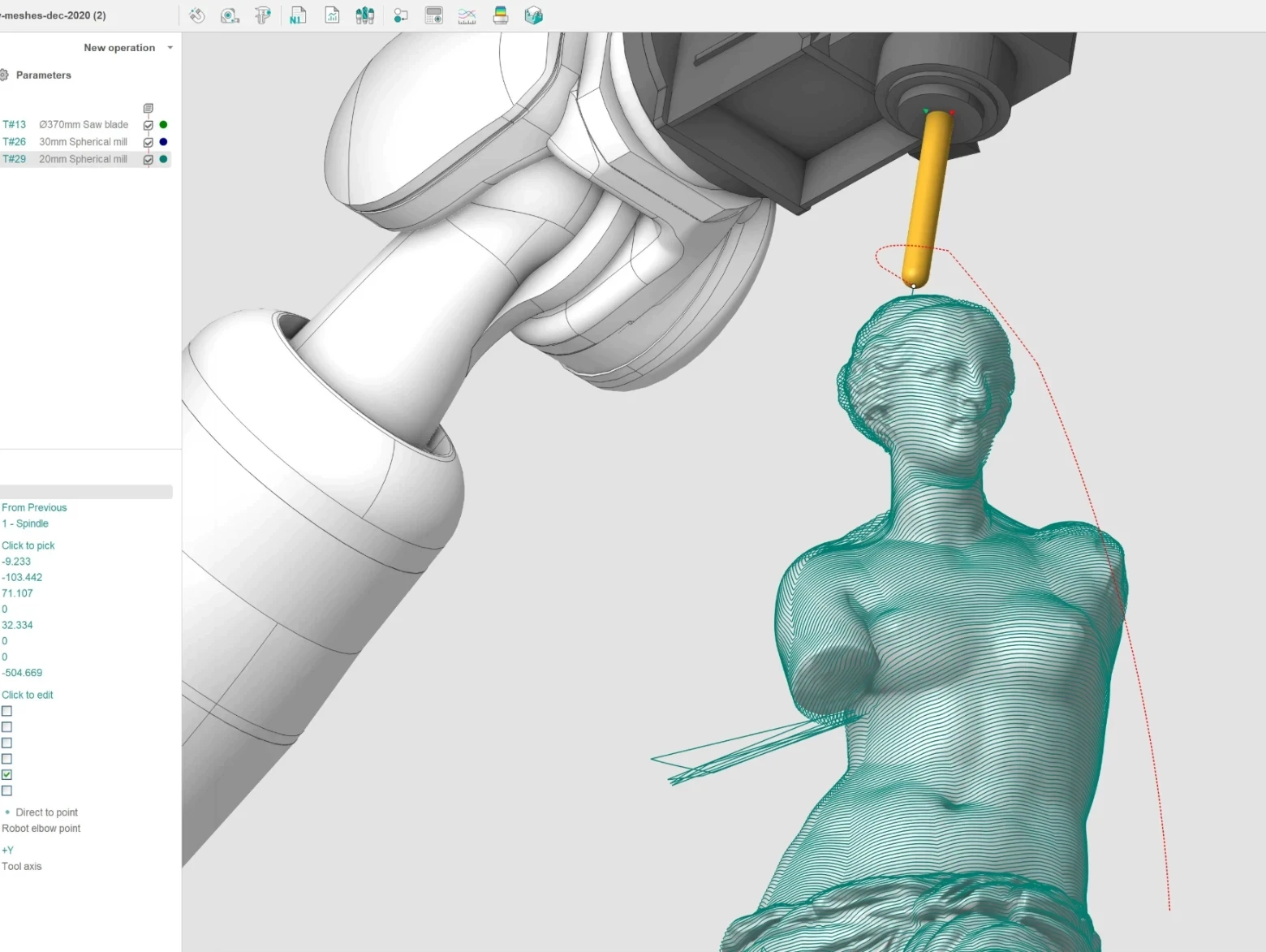Open the chart report document icon

pos(332,15)
